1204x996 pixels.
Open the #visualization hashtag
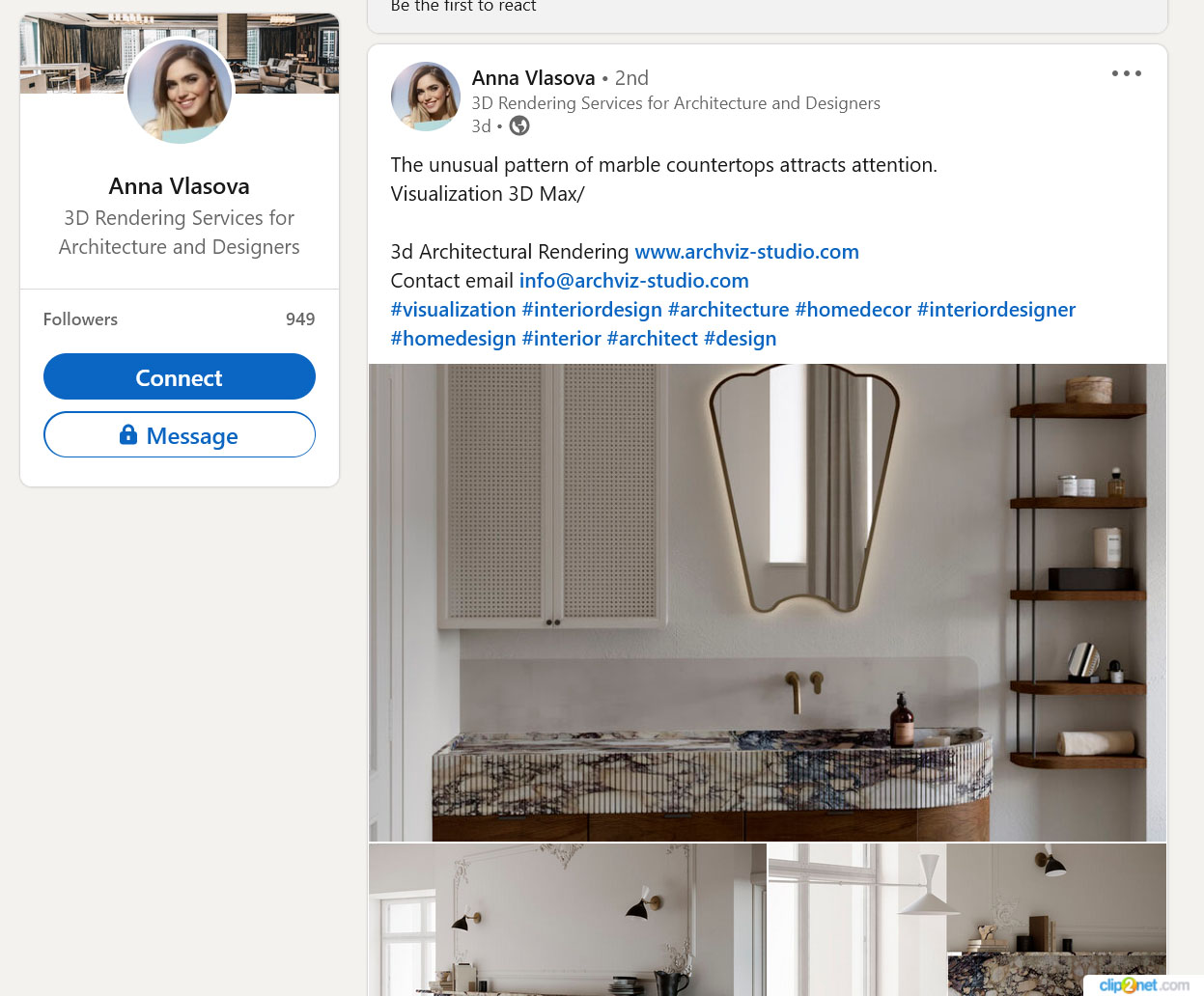tap(453, 310)
